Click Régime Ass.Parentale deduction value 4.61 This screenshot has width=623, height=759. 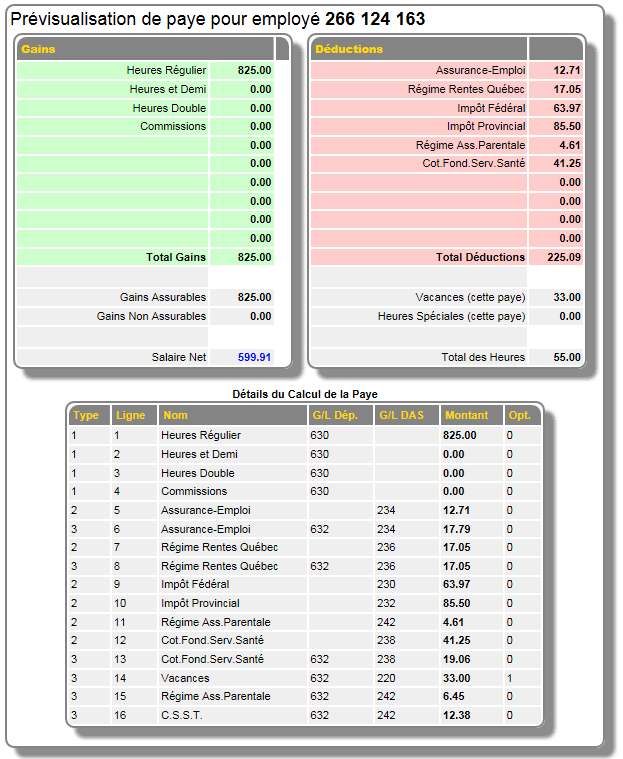click(x=570, y=145)
